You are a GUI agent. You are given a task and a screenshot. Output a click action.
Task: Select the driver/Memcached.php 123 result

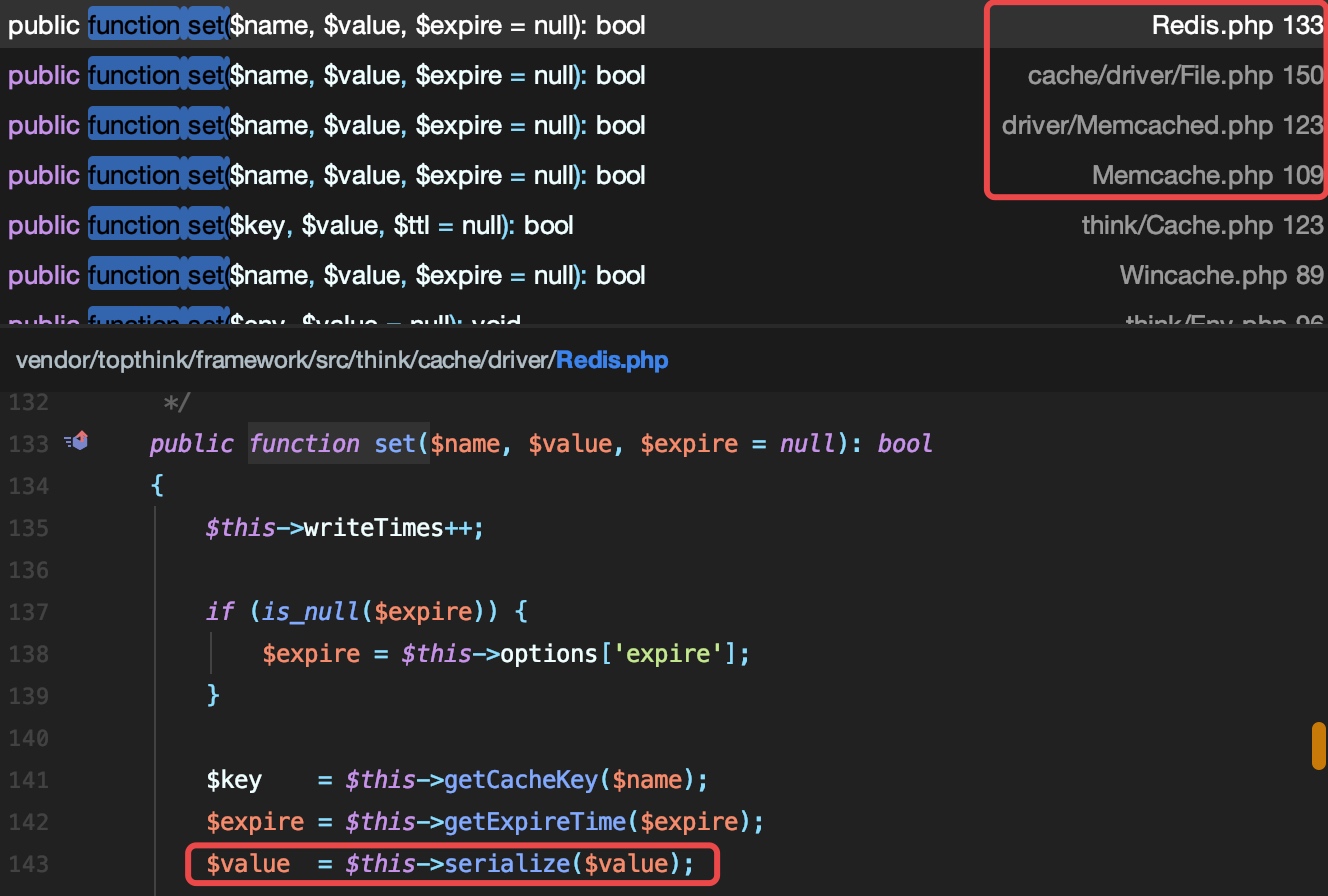click(664, 125)
